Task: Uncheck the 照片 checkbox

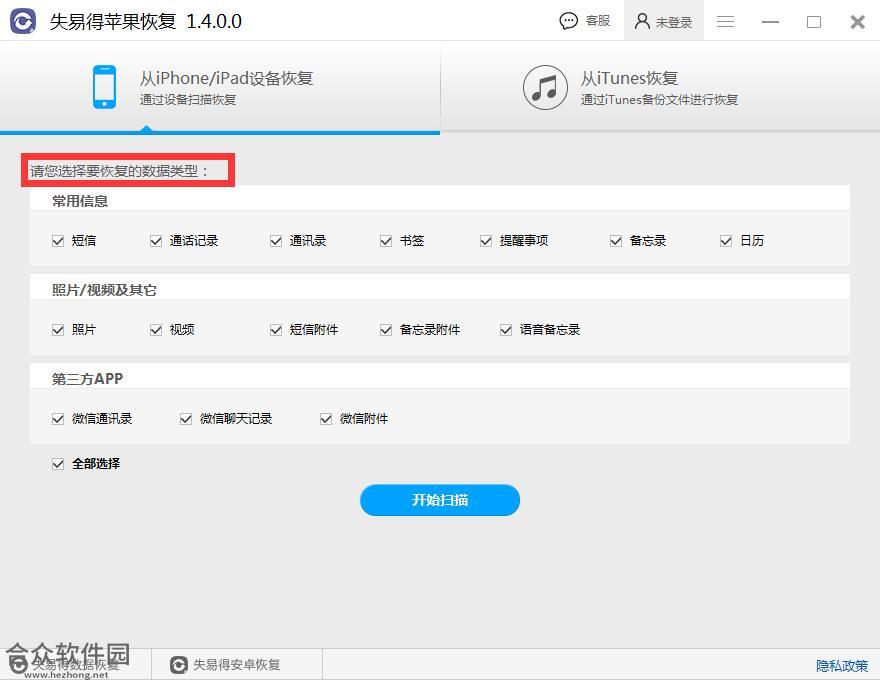Action: tap(58, 330)
